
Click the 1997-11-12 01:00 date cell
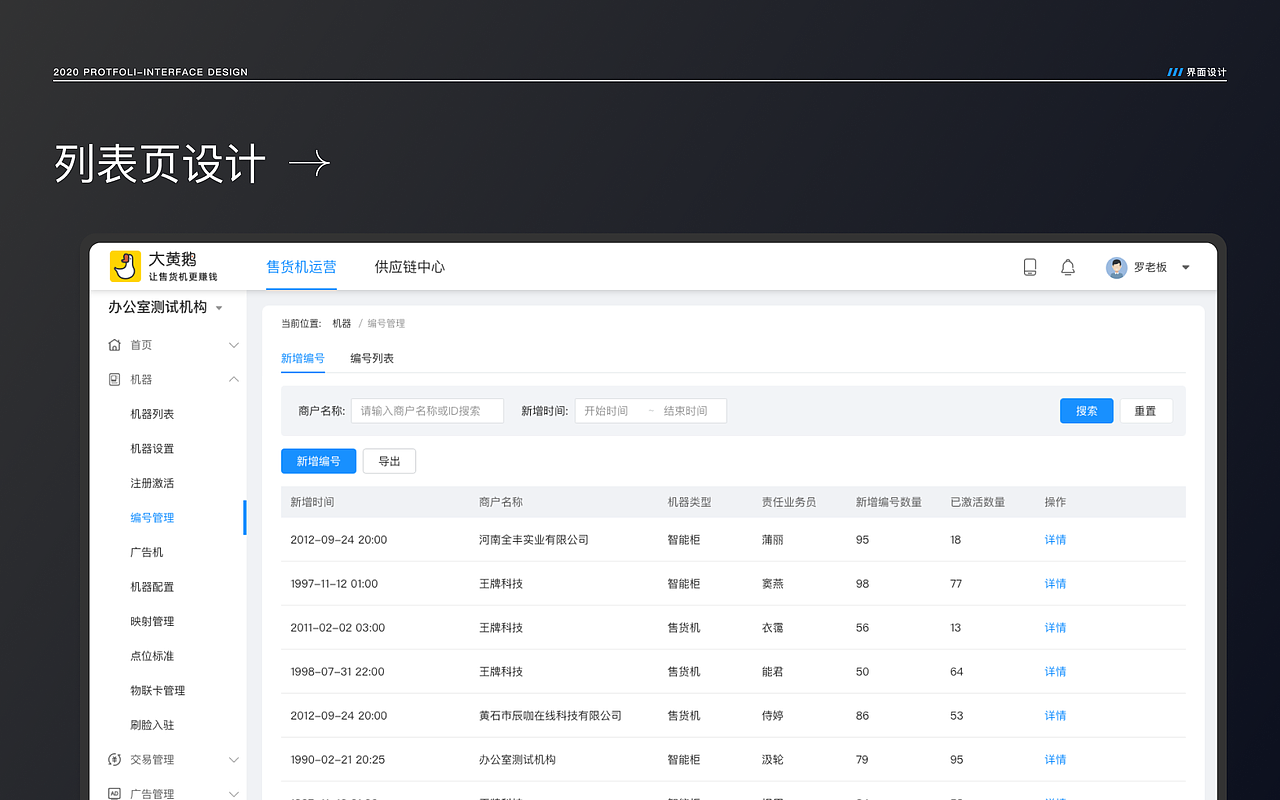(334, 584)
